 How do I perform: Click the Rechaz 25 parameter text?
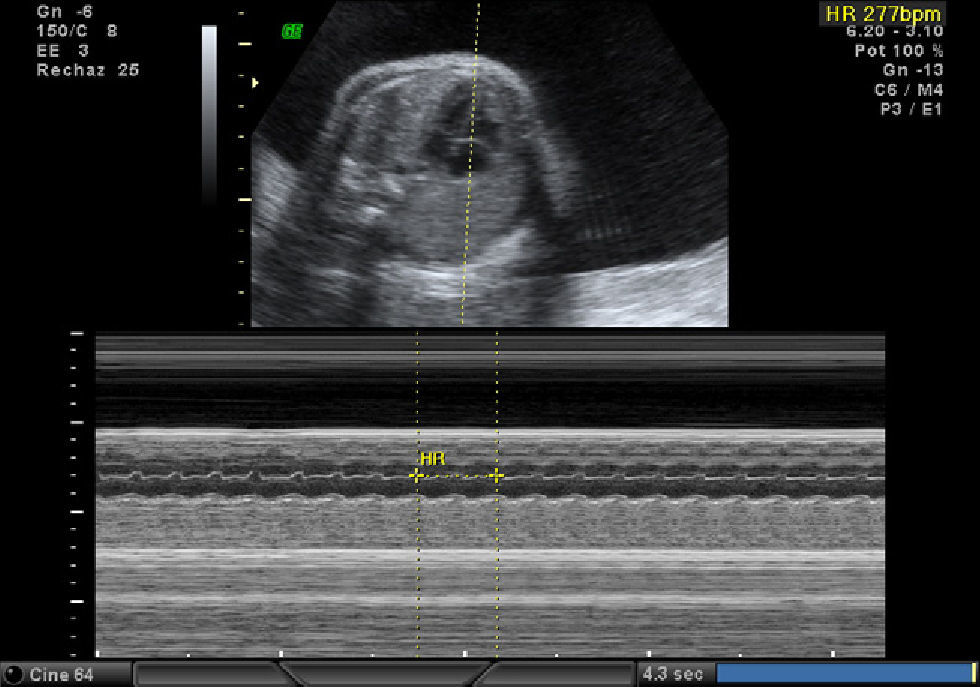click(x=88, y=70)
